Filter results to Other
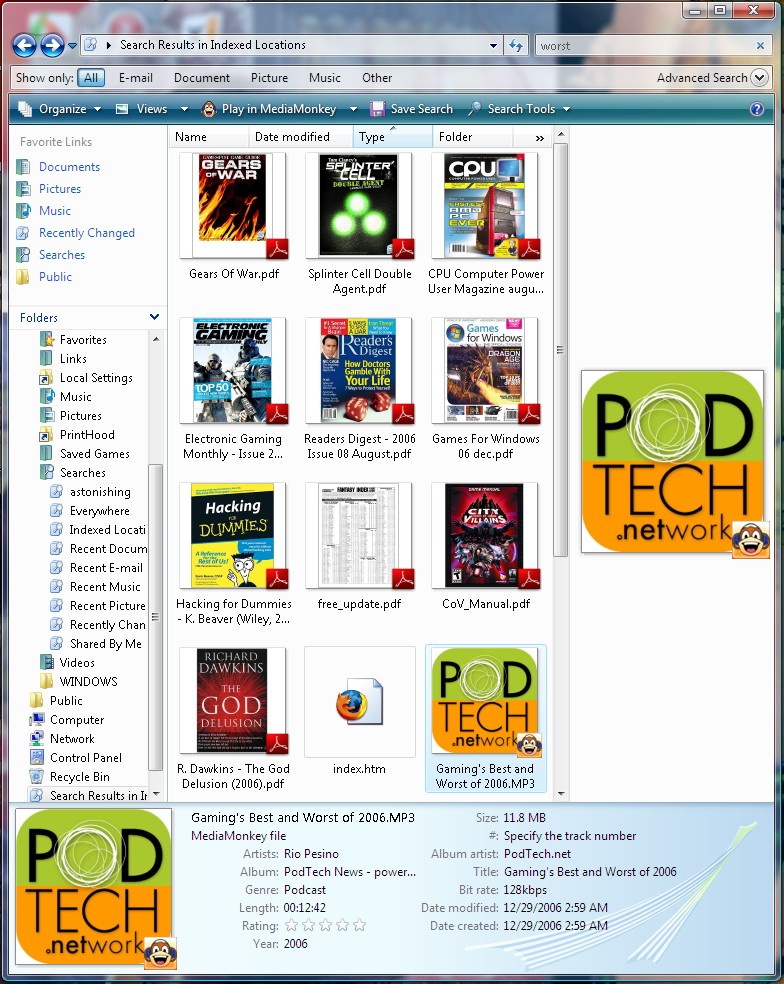 click(x=377, y=78)
